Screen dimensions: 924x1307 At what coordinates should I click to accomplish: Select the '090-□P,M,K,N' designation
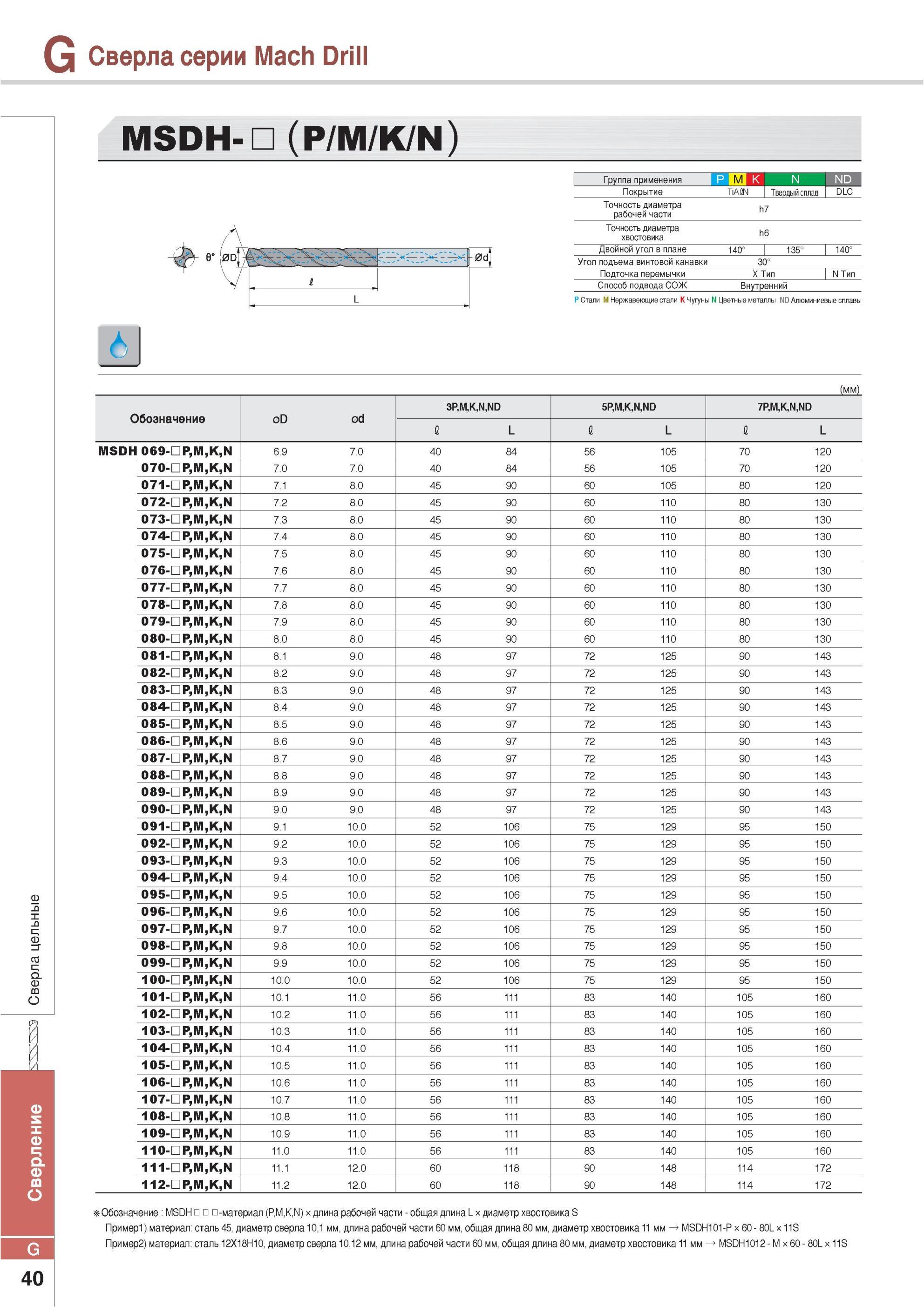tap(187, 810)
